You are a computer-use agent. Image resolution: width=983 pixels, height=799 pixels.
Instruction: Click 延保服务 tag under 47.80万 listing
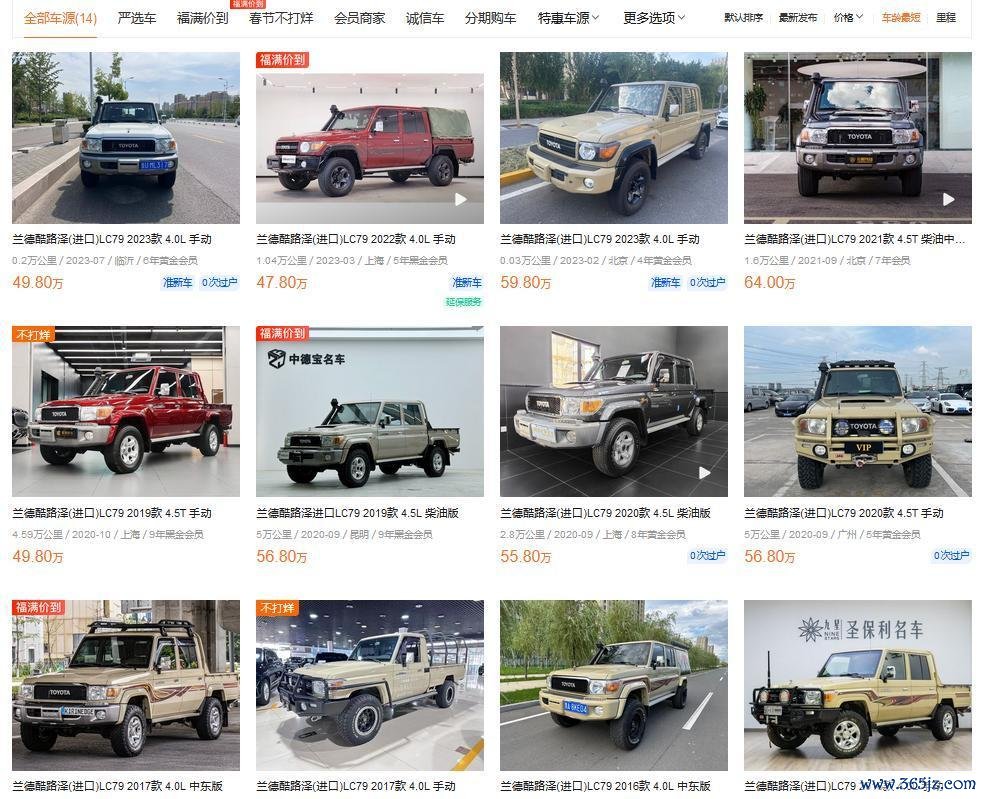[x=464, y=302]
